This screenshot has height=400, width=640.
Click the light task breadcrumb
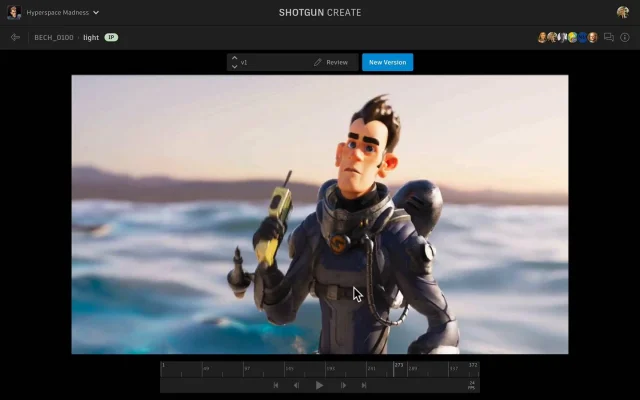coord(91,38)
